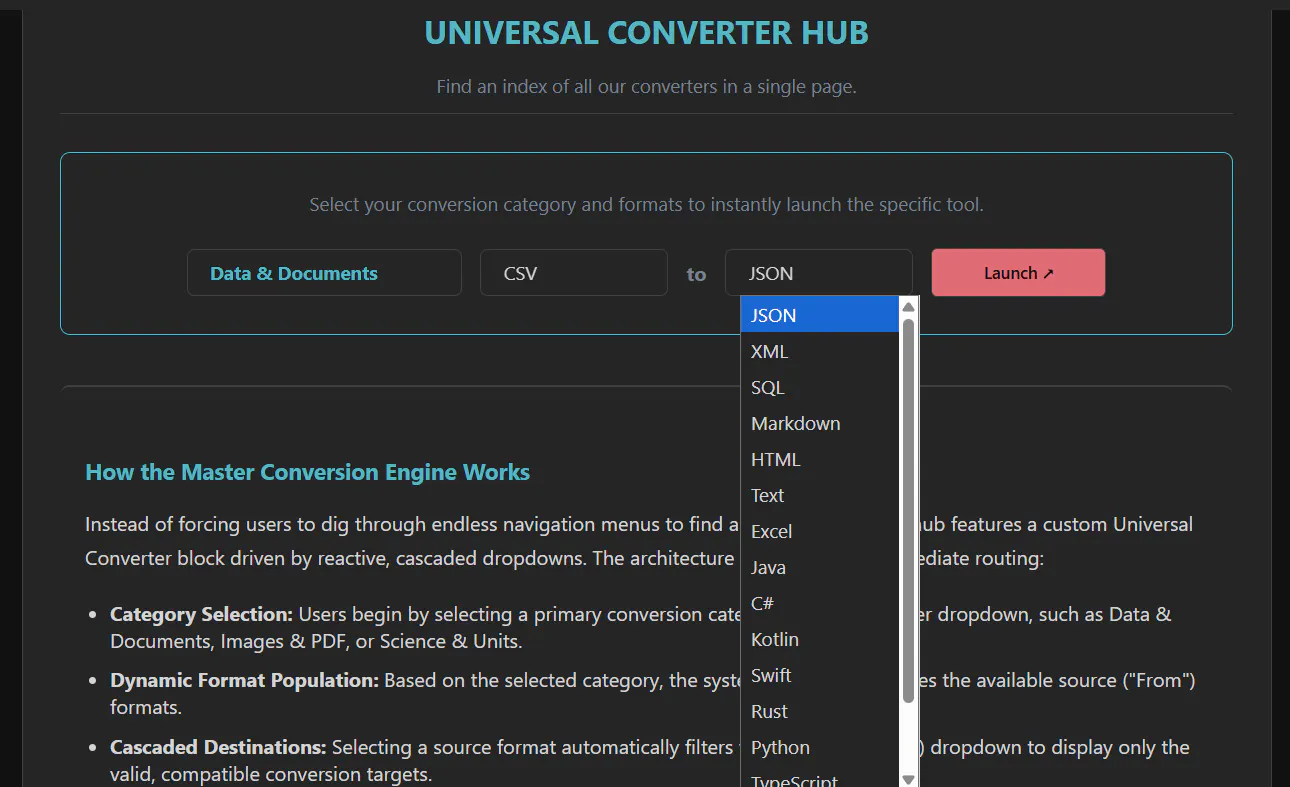Open the Data & Documents category dropdown
Image resolution: width=1290 pixels, height=787 pixels.
324,273
